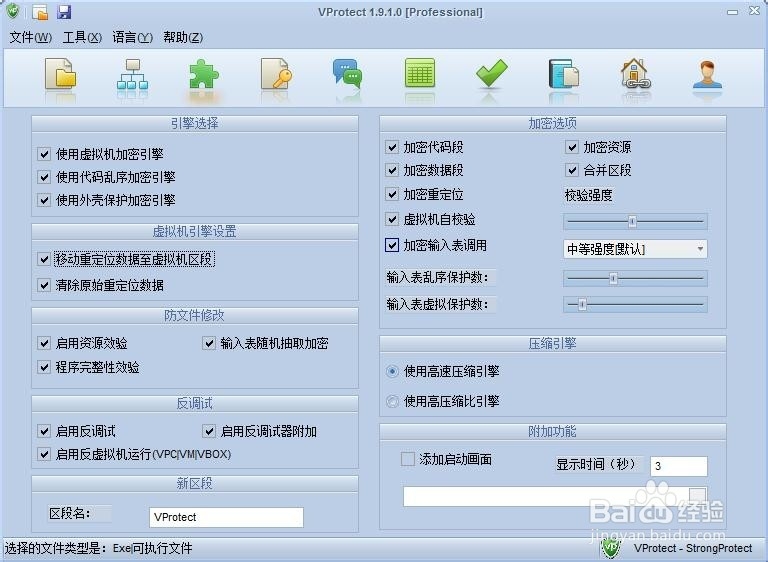Disable 启用反调试 checkbox
768x562 pixels.
coord(44,431)
